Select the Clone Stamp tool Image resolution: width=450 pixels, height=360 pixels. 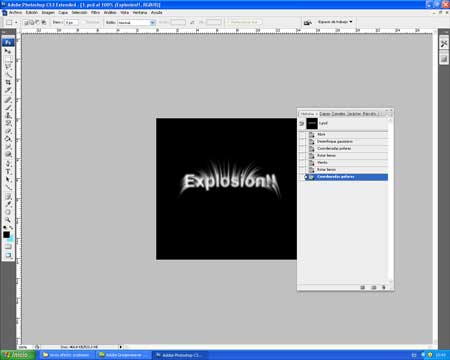point(8,116)
